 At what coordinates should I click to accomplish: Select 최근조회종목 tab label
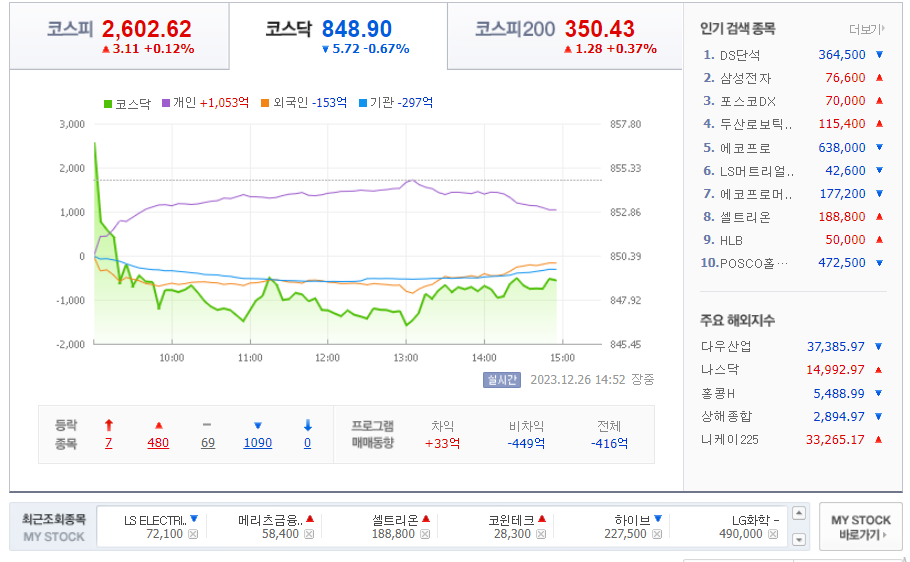click(x=53, y=519)
